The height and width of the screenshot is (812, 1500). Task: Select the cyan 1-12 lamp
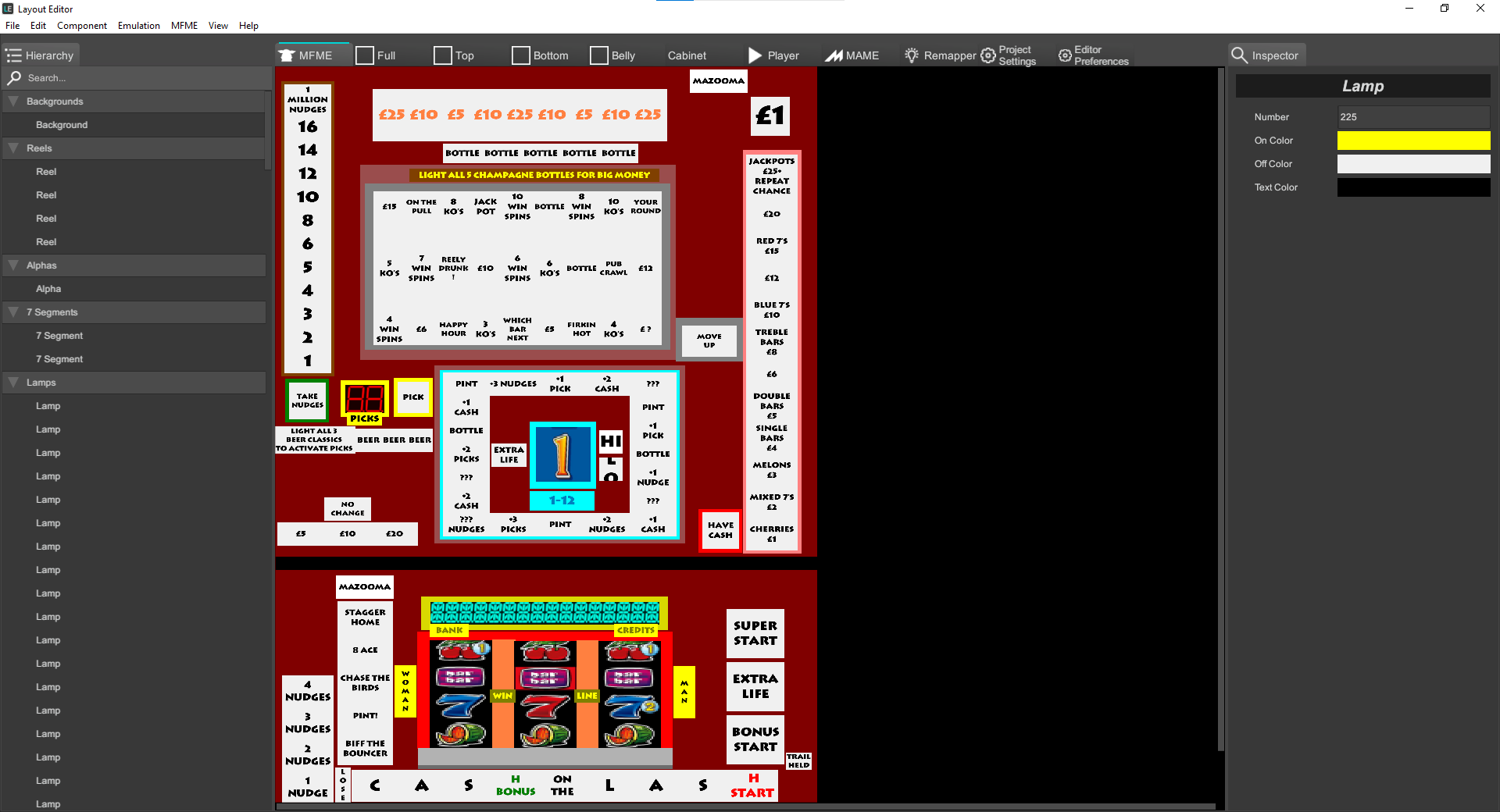pos(562,500)
